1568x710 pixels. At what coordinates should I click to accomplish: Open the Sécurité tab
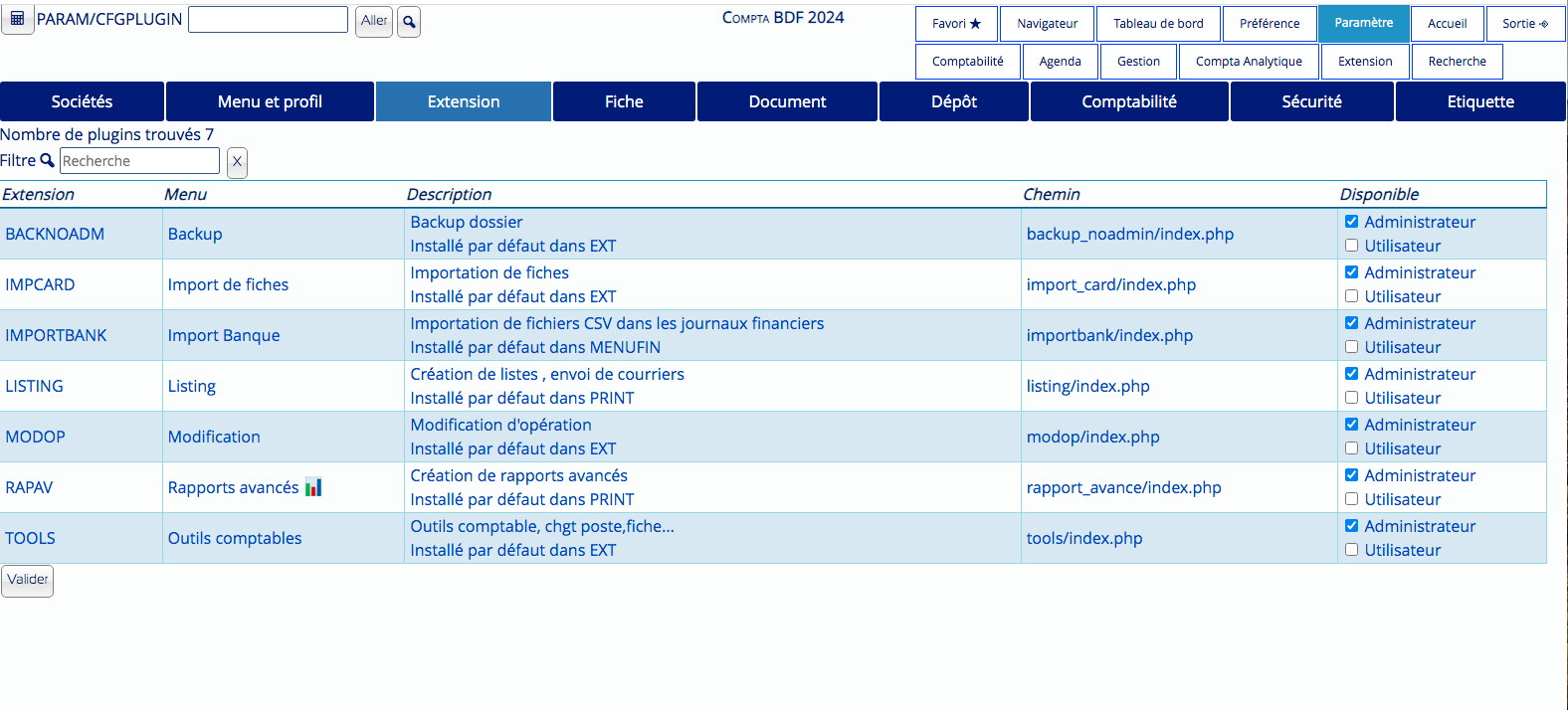[x=1311, y=101]
